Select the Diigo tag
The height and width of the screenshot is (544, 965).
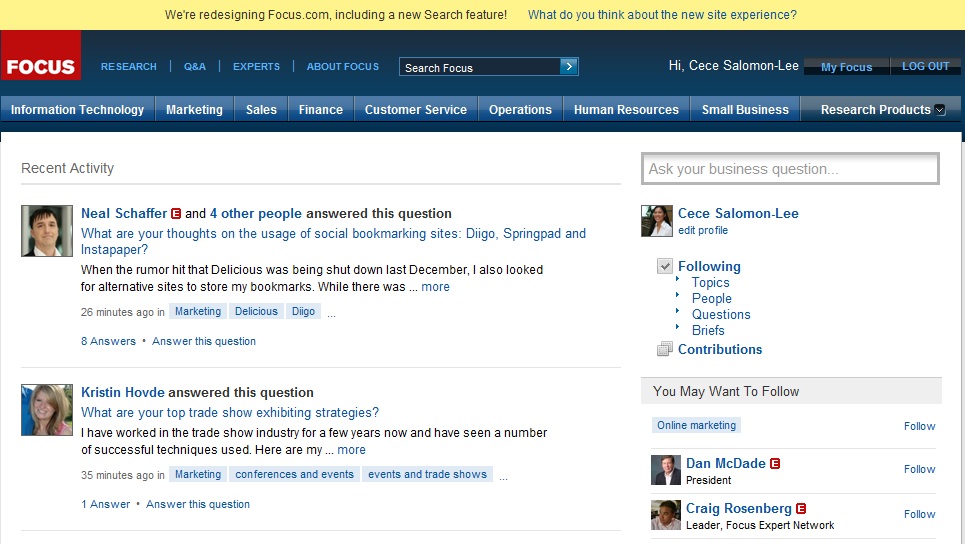coord(303,311)
